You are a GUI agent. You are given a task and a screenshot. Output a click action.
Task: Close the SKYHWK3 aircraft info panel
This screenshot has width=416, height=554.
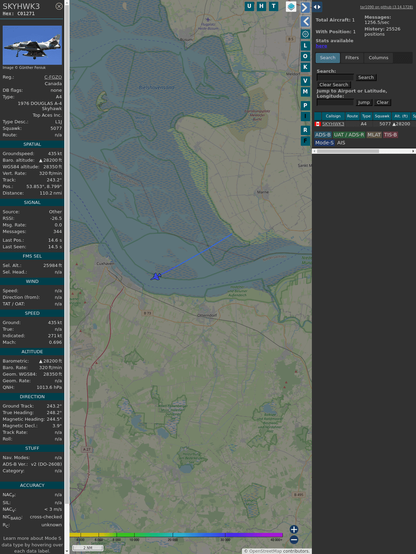pyautogui.click(x=59, y=6)
